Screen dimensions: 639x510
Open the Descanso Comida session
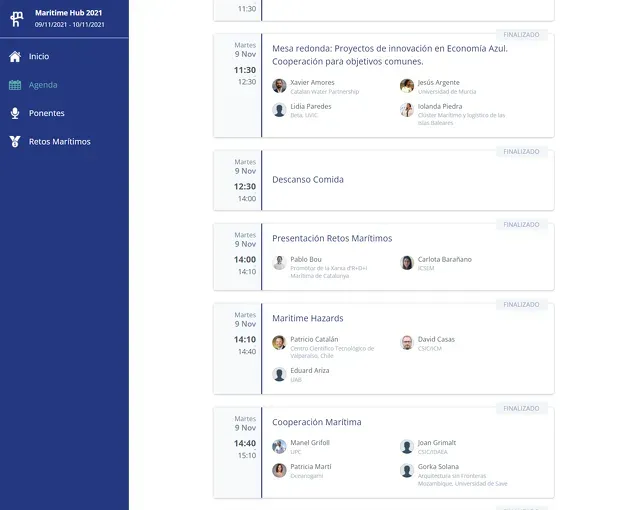308,179
